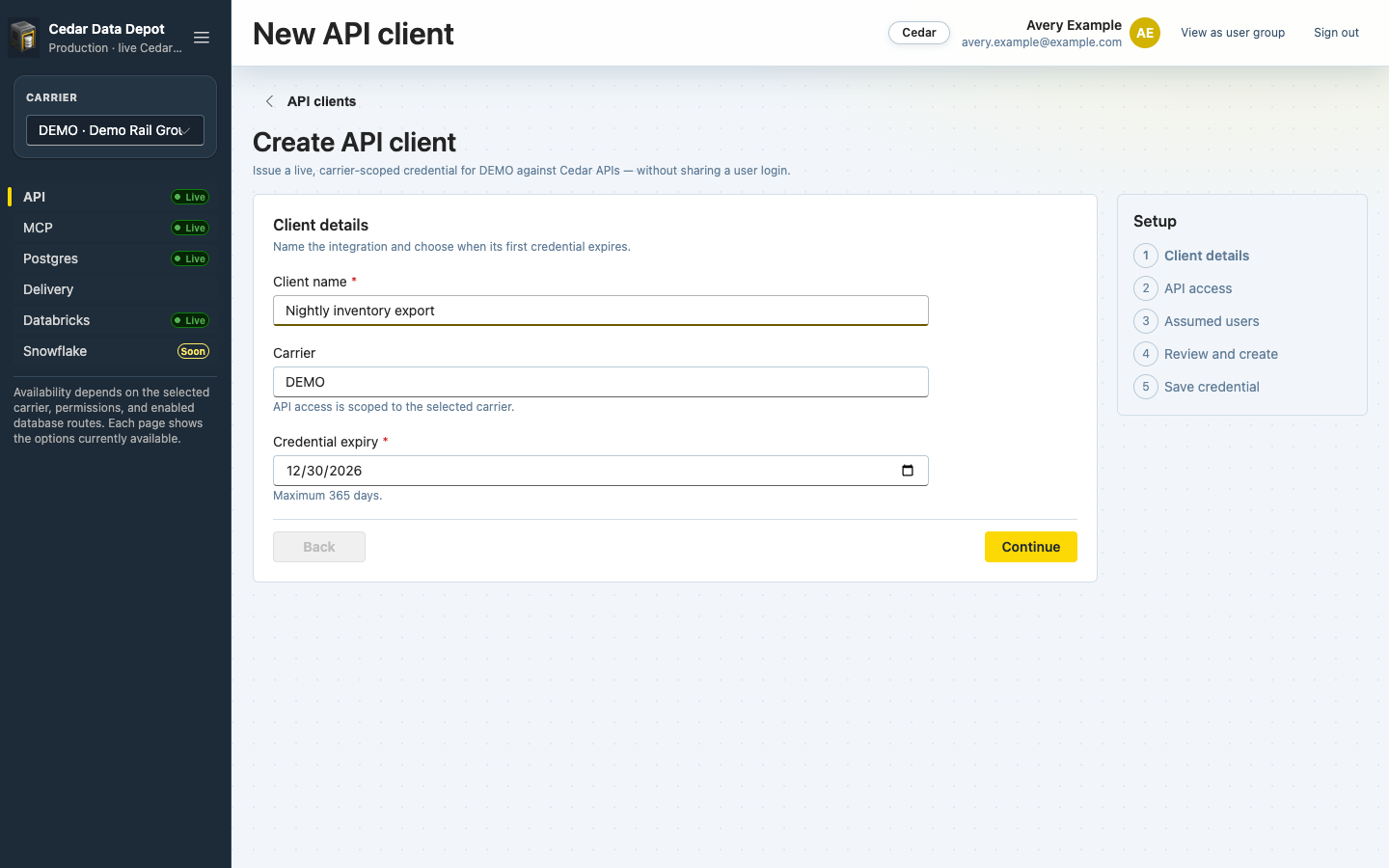Click View as user group
Image resolution: width=1389 pixels, height=868 pixels.
[x=1233, y=33]
